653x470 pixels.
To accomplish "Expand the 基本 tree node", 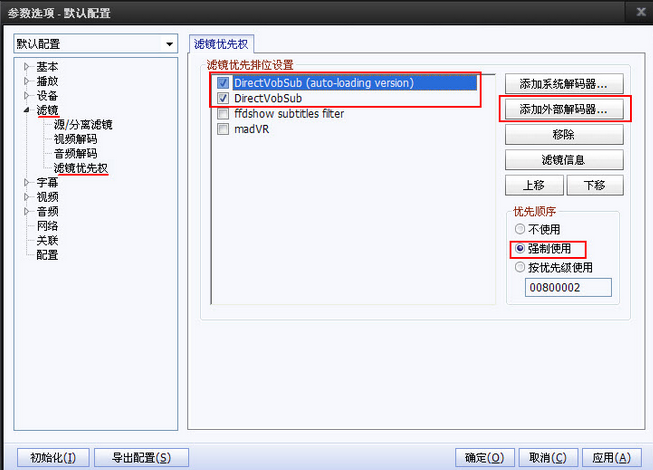I will tap(26, 67).
